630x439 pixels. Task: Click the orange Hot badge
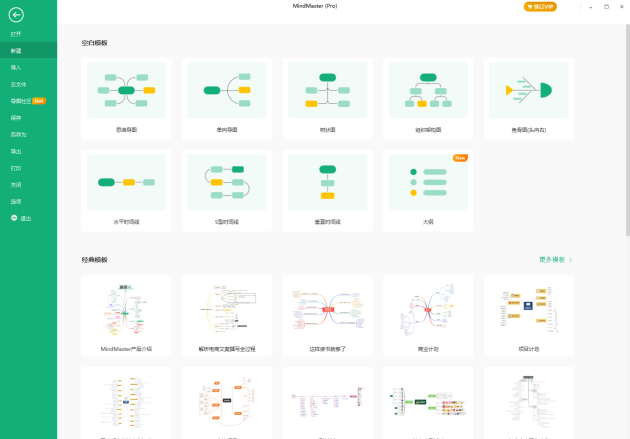point(39,101)
